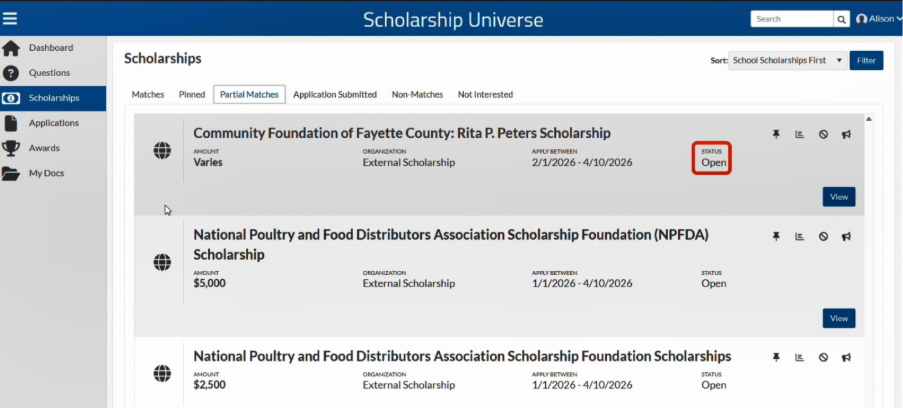Pin the Rita P. Peters Scholarship

coord(776,134)
